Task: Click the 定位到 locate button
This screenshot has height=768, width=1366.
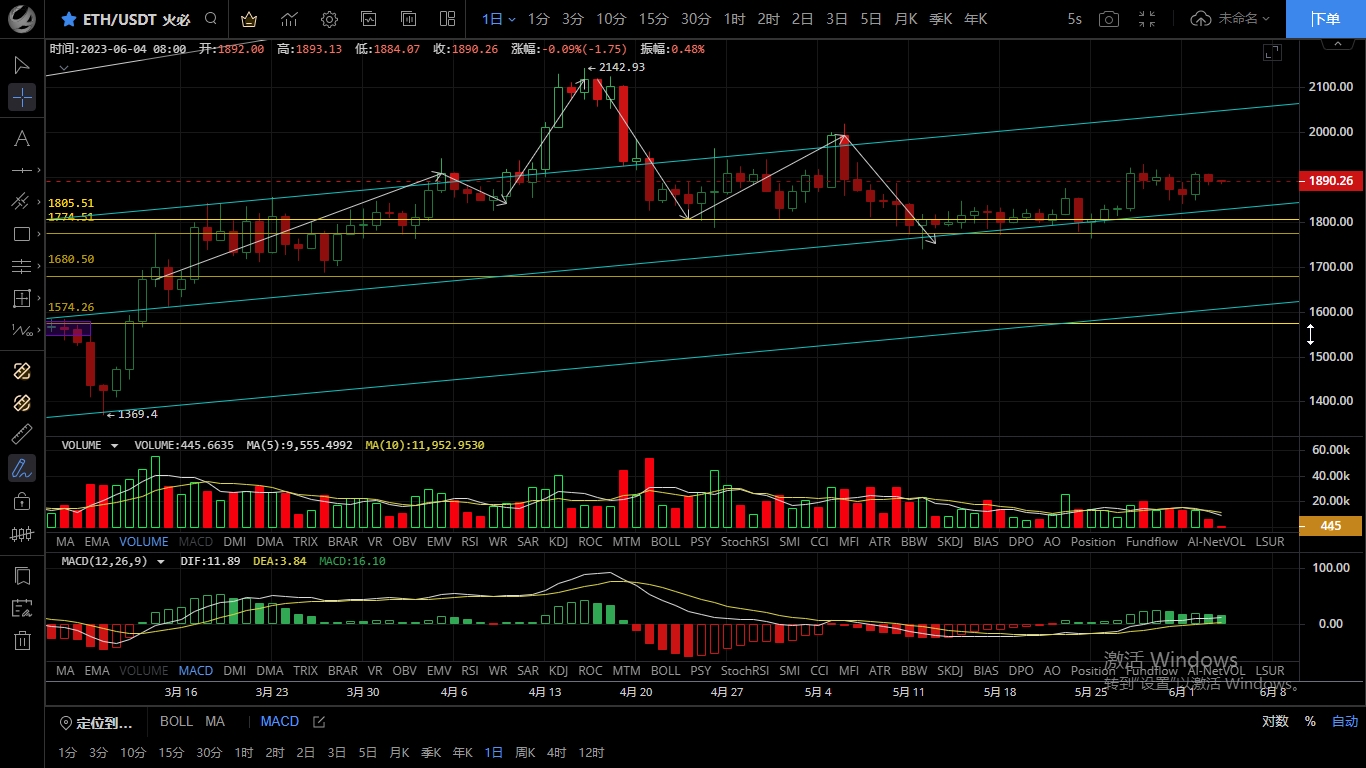Action: (x=96, y=722)
